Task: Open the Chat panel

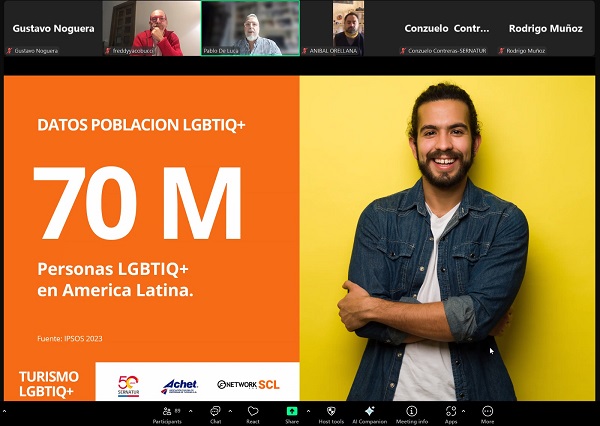Action: (x=215, y=412)
